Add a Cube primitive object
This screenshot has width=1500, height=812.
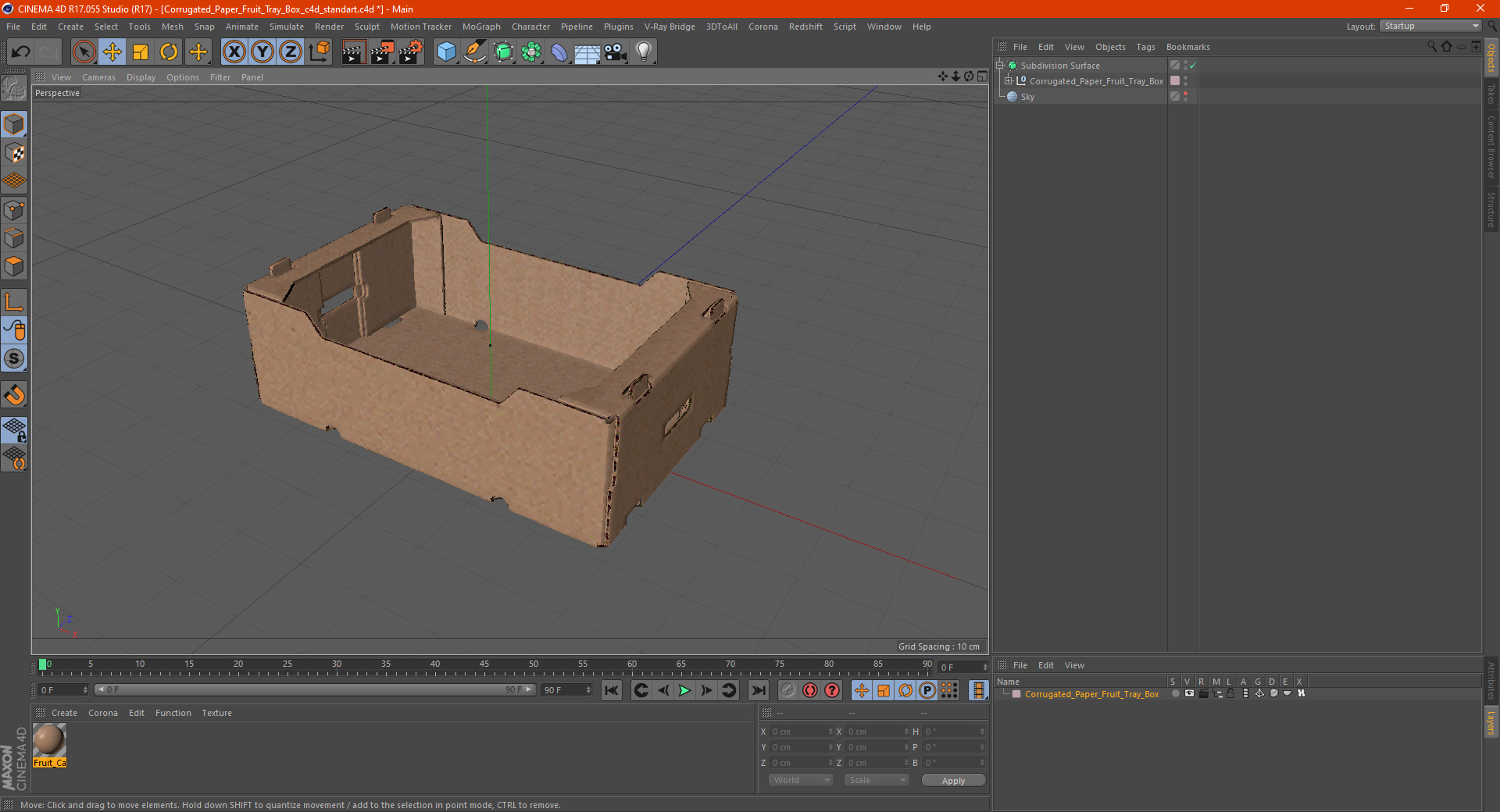pyautogui.click(x=446, y=52)
